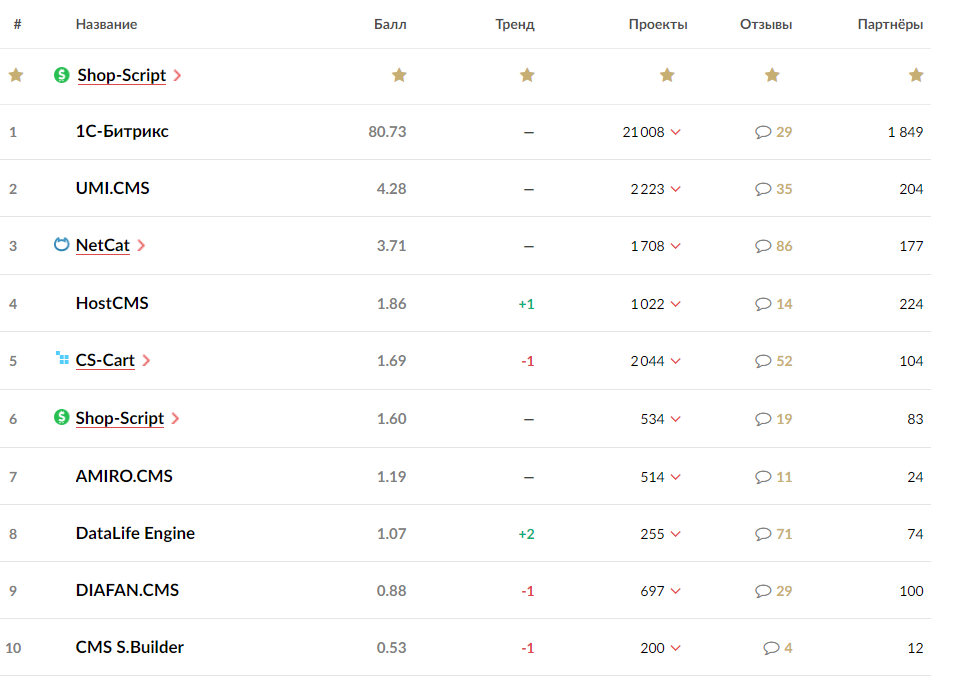Screen dimensions: 959x677
Task: Sort by the Тренд column header
Action: [x=515, y=24]
